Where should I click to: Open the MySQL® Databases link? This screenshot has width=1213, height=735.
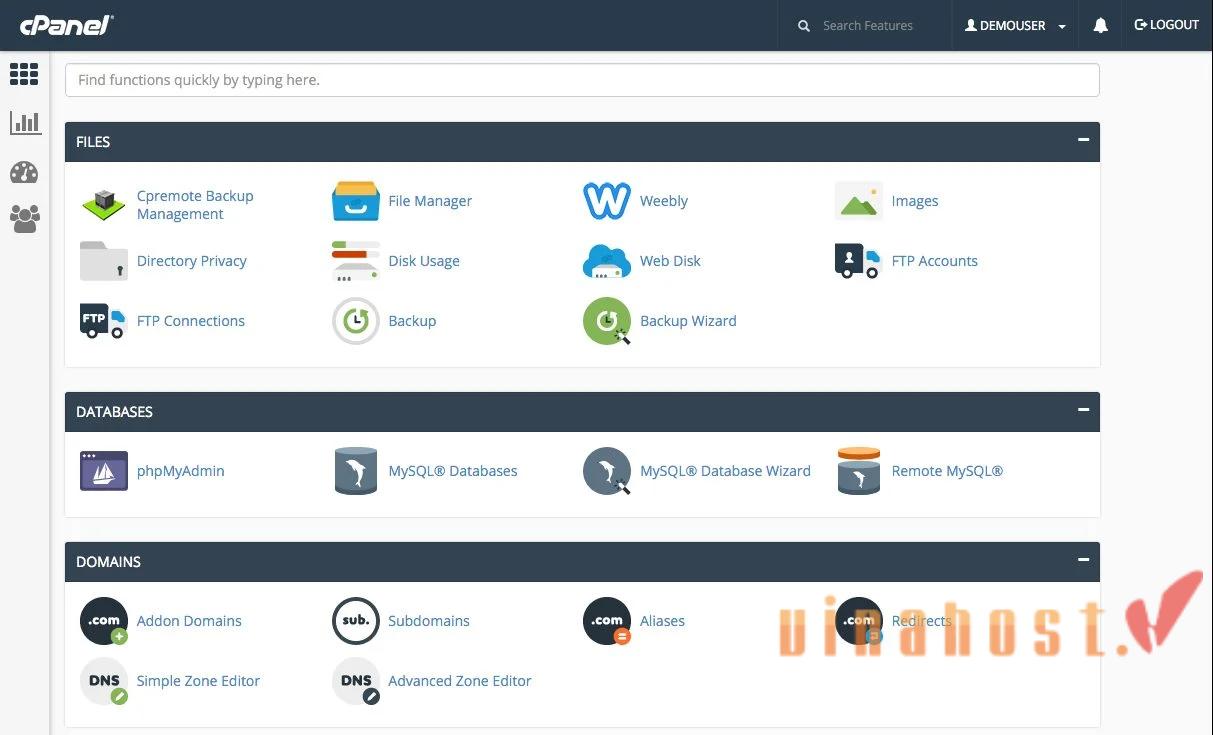pos(453,471)
